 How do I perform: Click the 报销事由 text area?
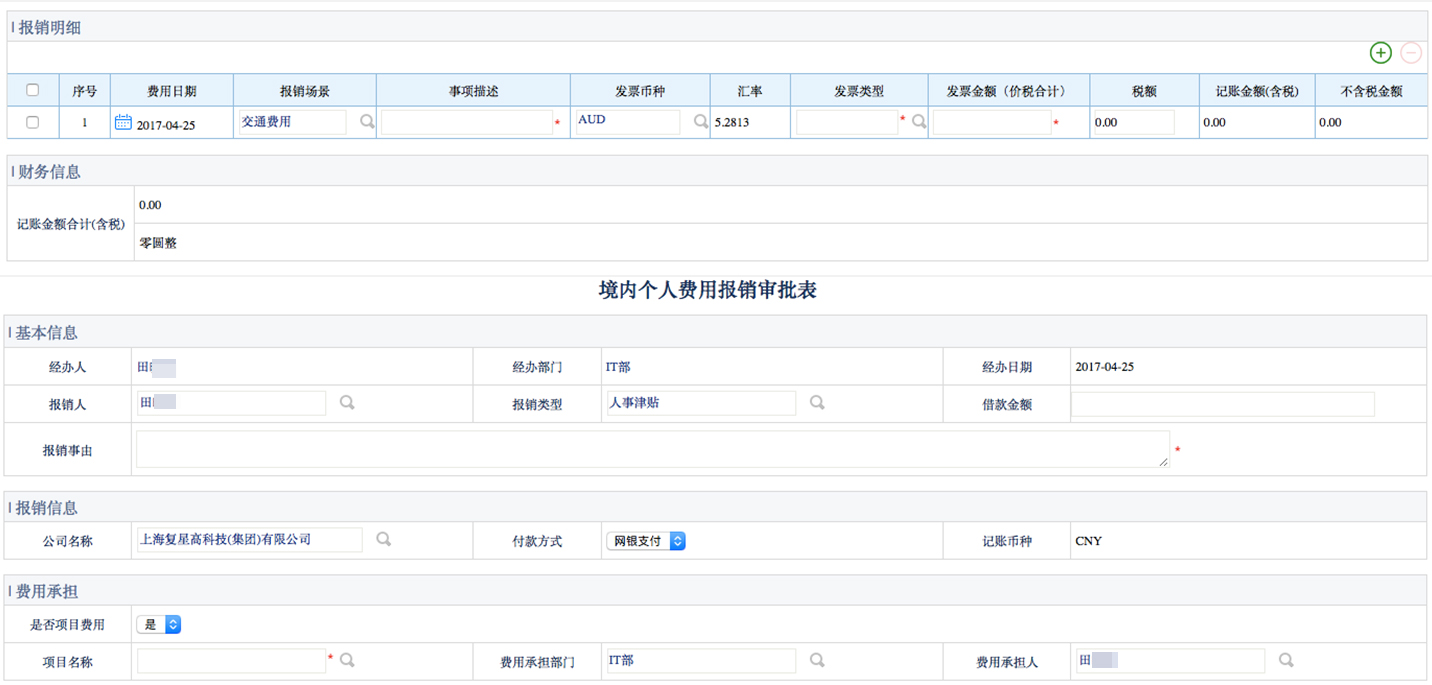pos(653,449)
